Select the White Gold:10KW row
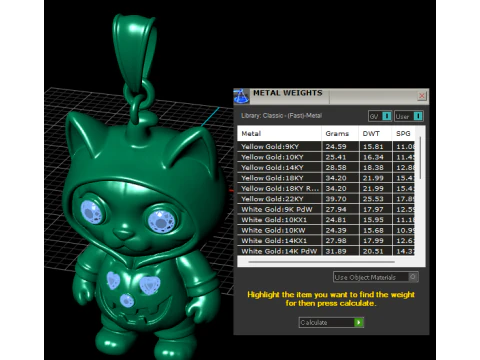Image resolution: width=480 pixels, height=360 pixels. click(326, 230)
